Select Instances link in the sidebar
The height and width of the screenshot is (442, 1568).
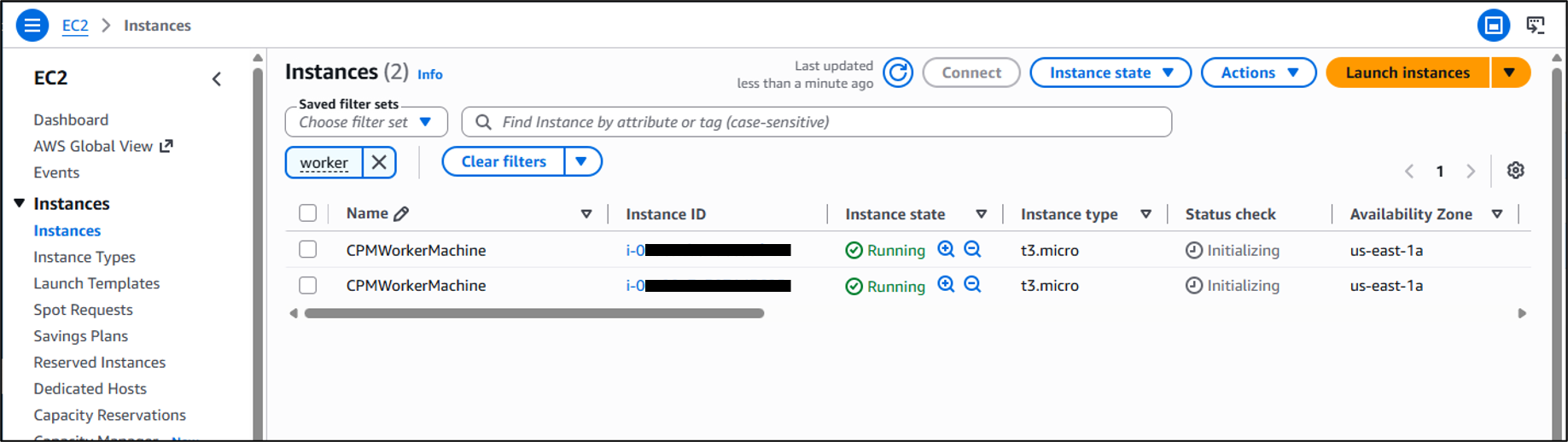[x=67, y=230]
